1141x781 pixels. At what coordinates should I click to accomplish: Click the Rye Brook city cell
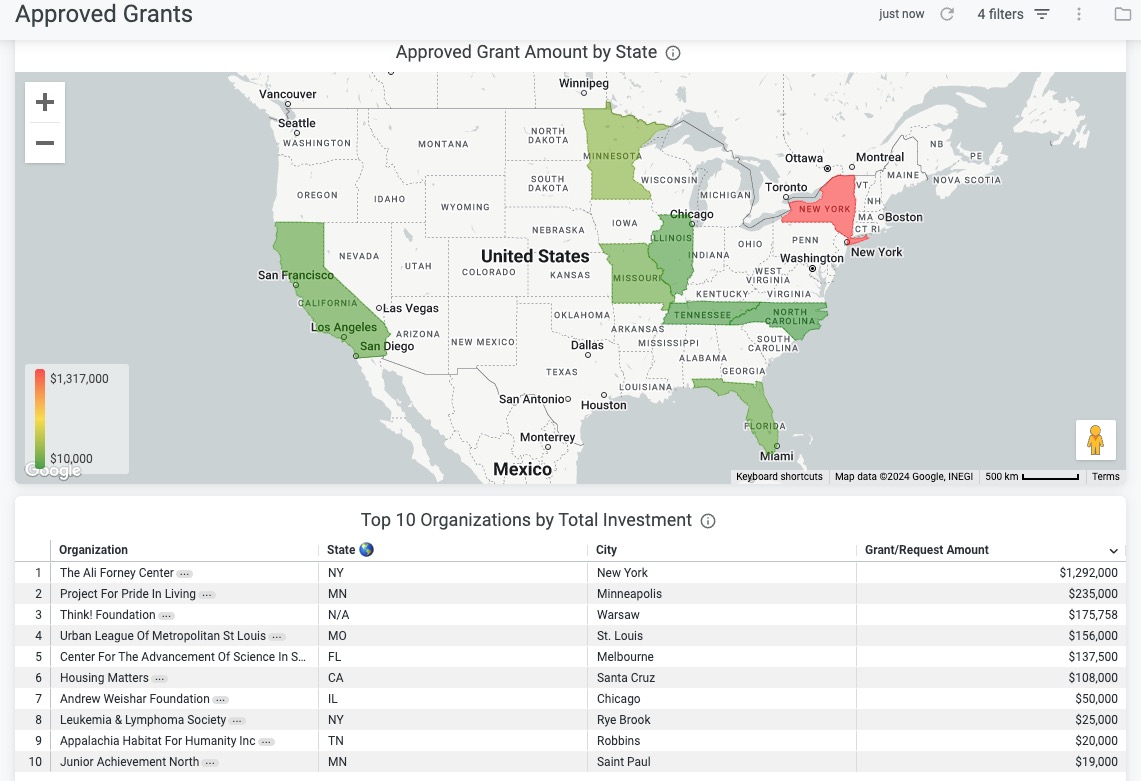tap(624, 720)
